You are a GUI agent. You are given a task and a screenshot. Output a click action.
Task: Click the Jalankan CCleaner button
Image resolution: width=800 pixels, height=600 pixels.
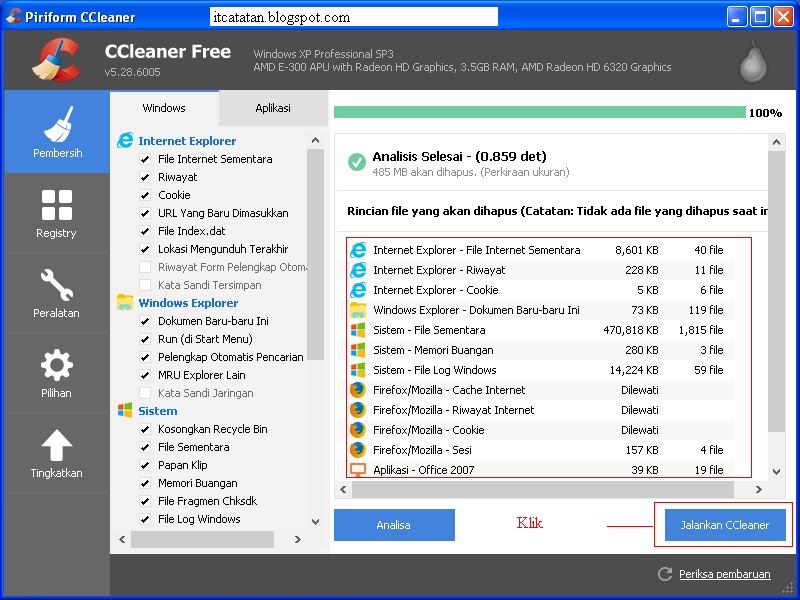tap(724, 524)
